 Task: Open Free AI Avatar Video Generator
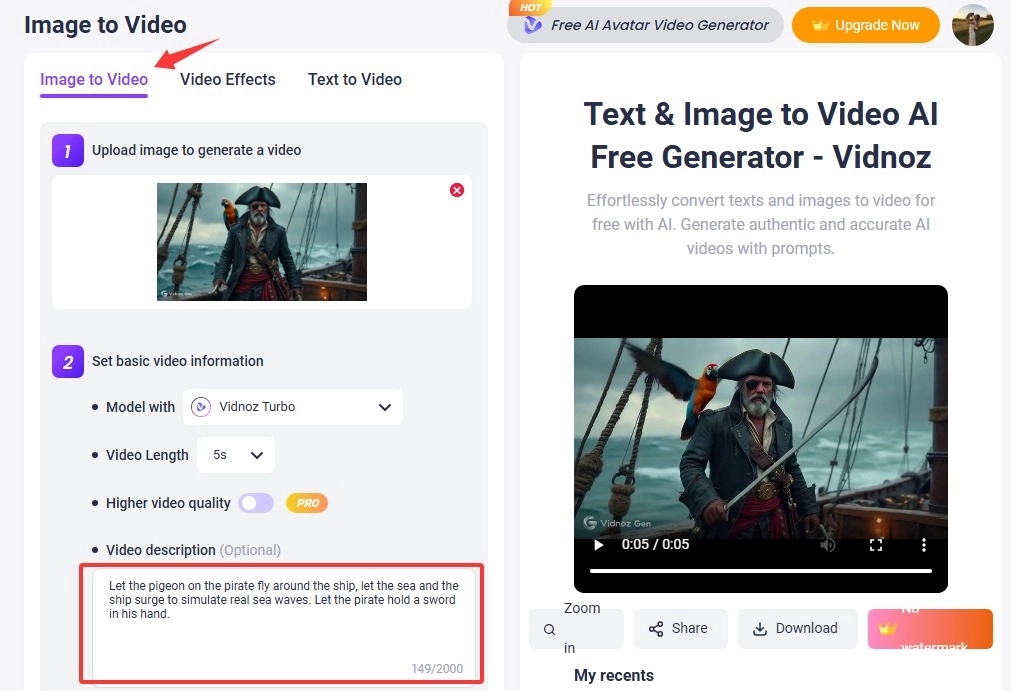[x=645, y=25]
